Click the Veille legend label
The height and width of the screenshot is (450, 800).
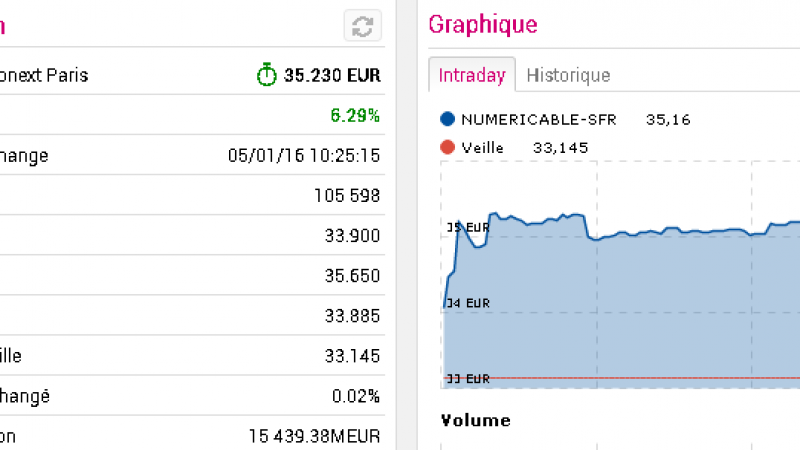point(482,148)
